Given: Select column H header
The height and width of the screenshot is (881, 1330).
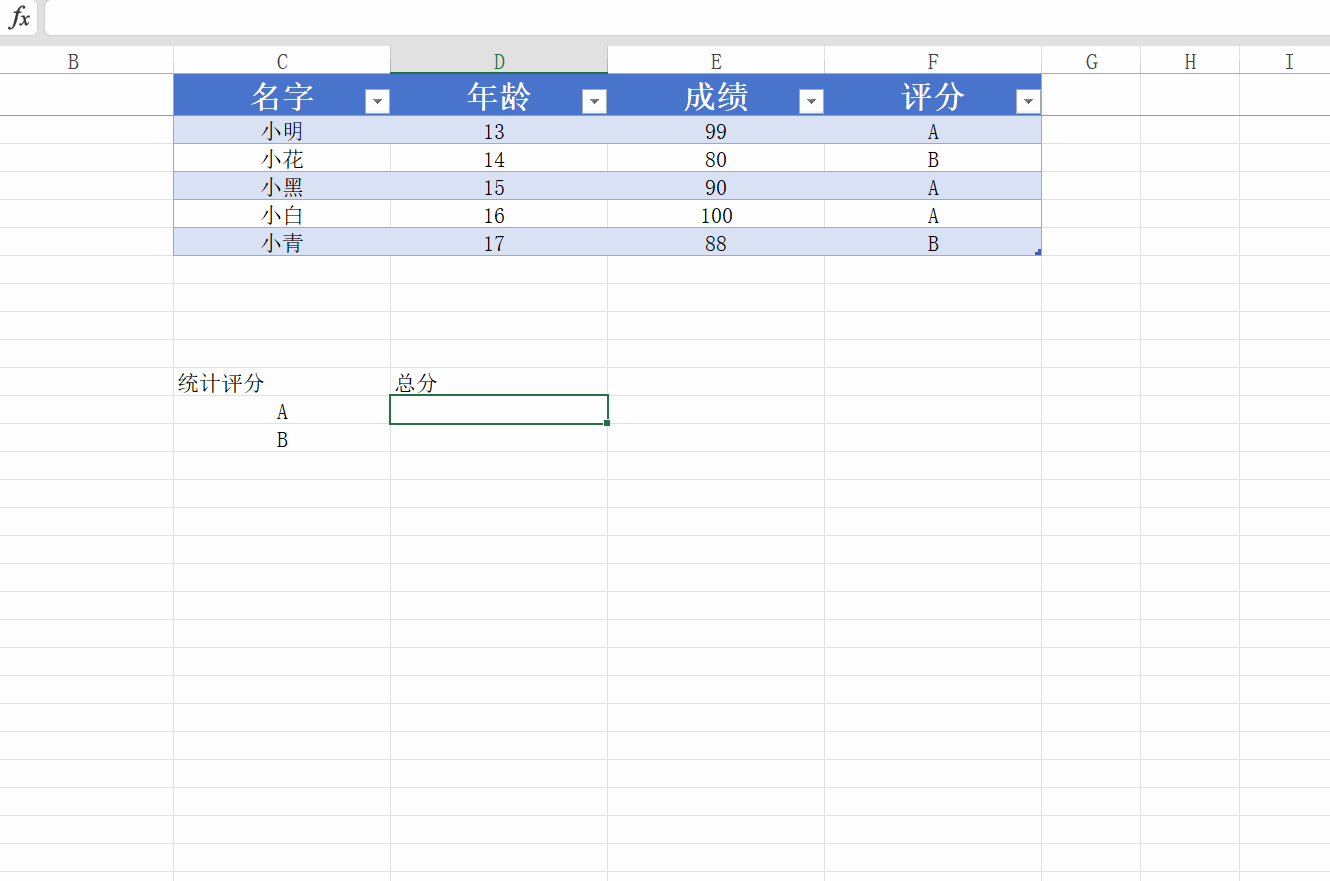Looking at the screenshot, I should pyautogui.click(x=1190, y=61).
